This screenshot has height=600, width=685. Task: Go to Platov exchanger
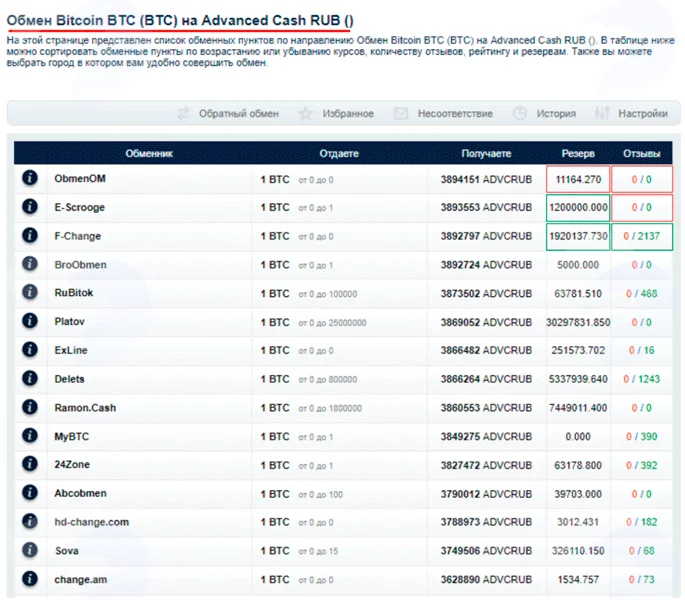pos(69,322)
